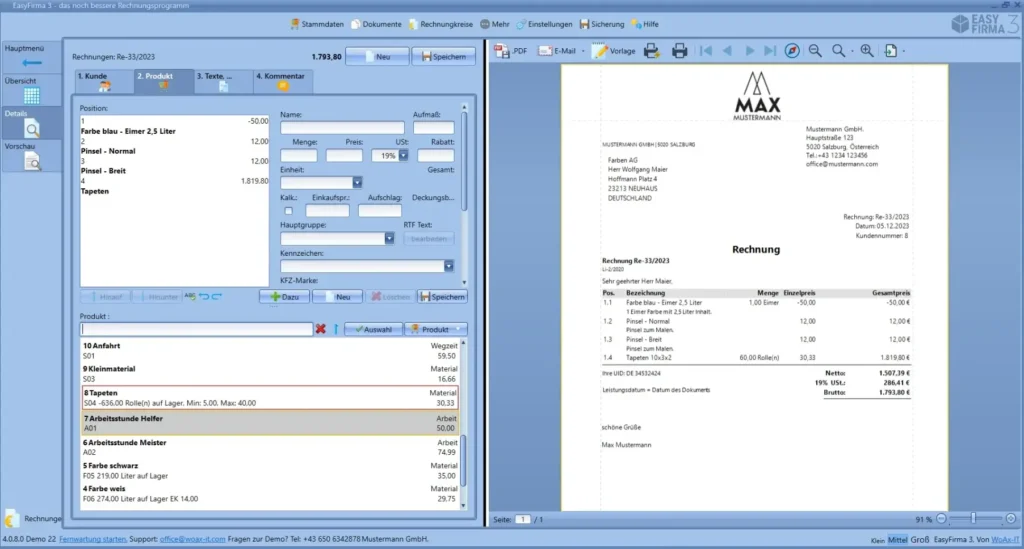Click the Fernwartung starten link

point(93,539)
